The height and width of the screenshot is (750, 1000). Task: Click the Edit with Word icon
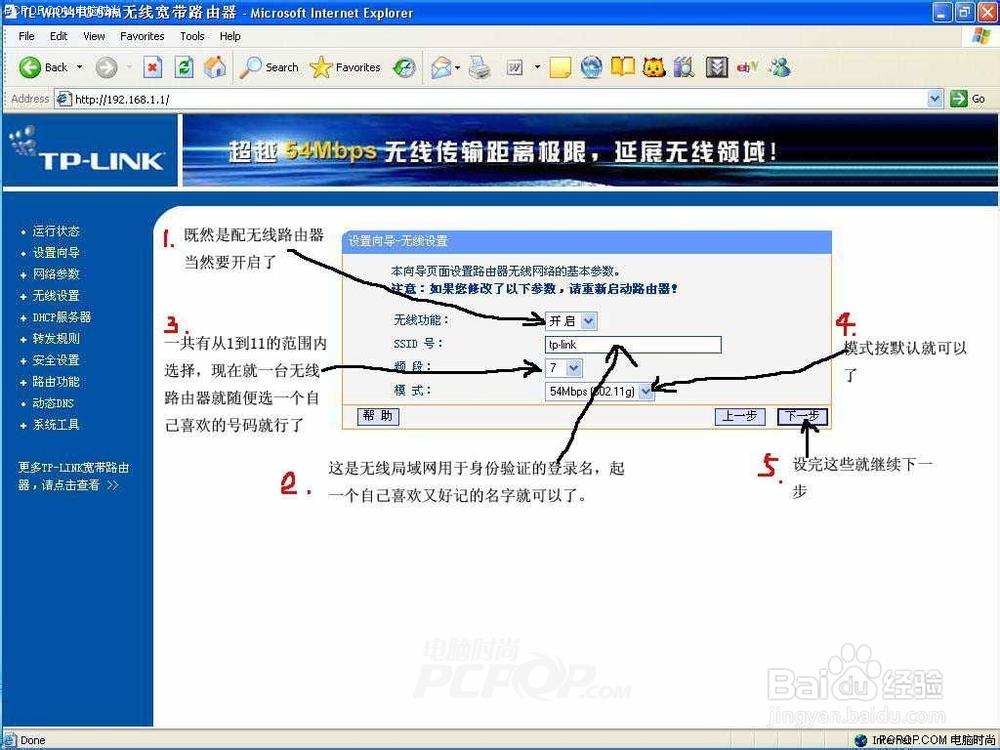coord(515,67)
